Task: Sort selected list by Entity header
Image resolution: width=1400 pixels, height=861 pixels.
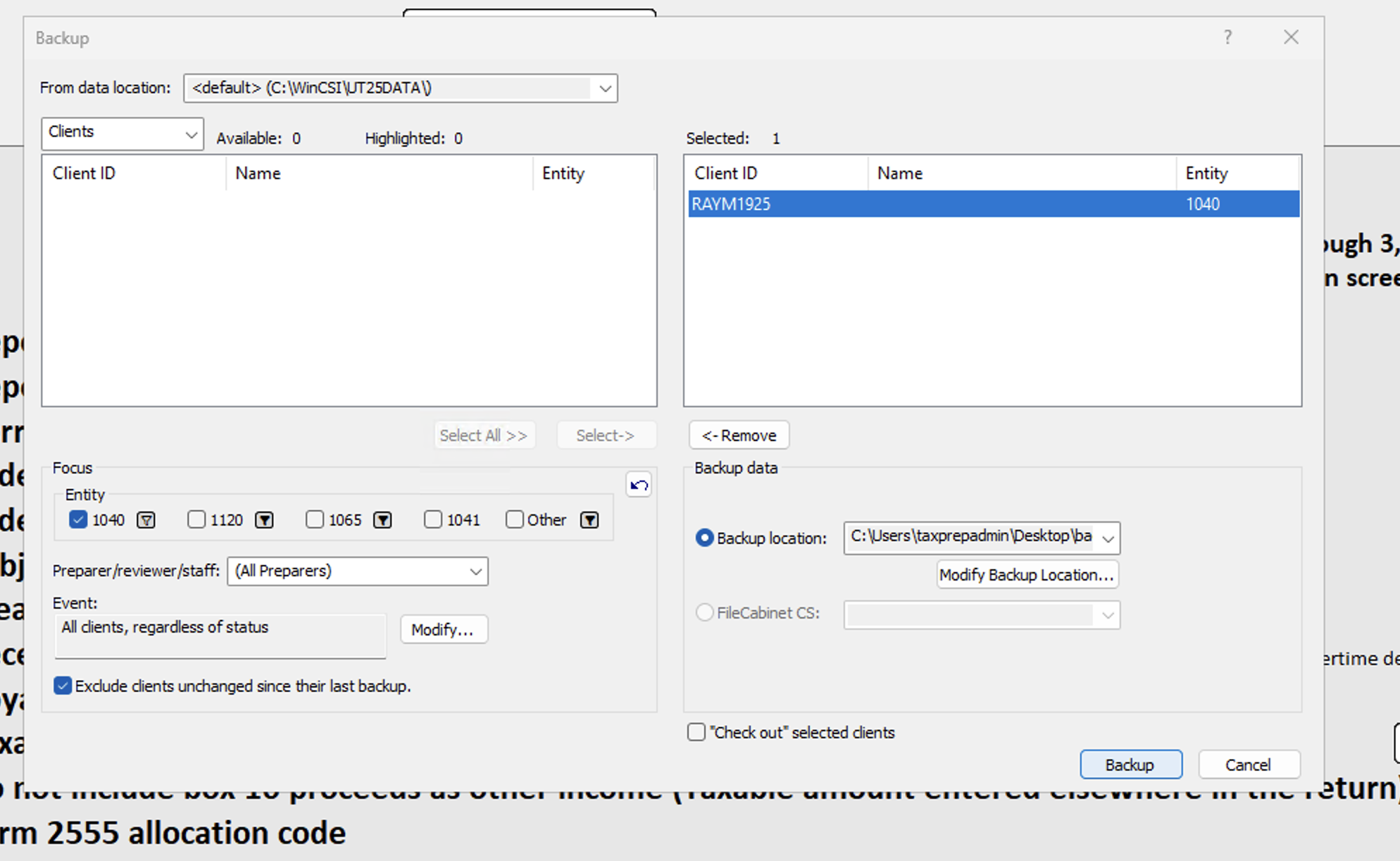Action: (x=1237, y=173)
